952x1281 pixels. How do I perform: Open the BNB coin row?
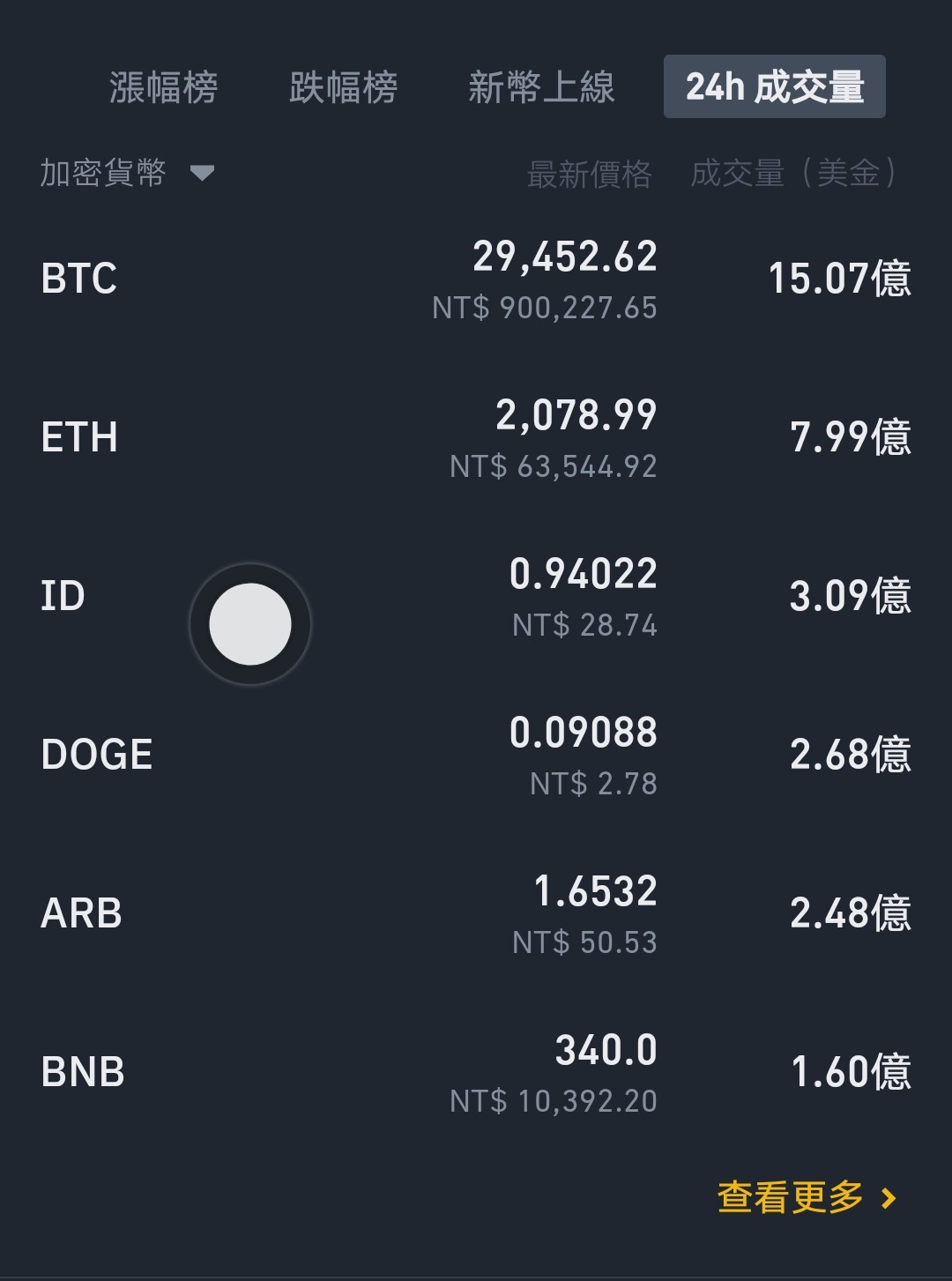476,1073
